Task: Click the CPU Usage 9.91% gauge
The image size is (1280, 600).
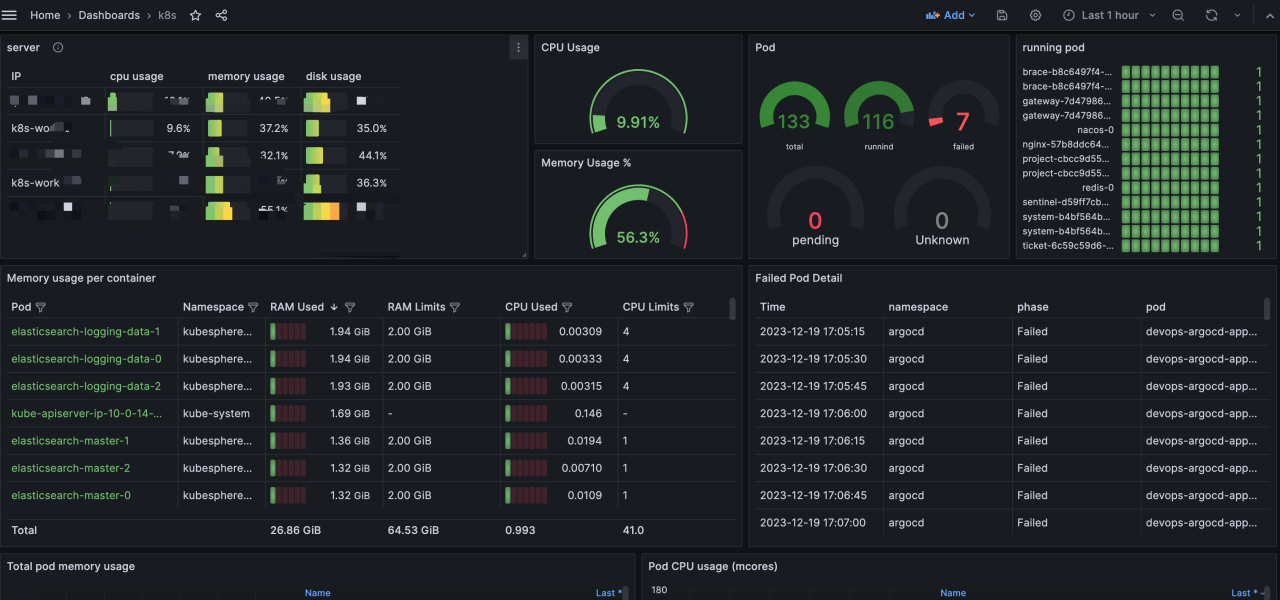Action: (638, 104)
